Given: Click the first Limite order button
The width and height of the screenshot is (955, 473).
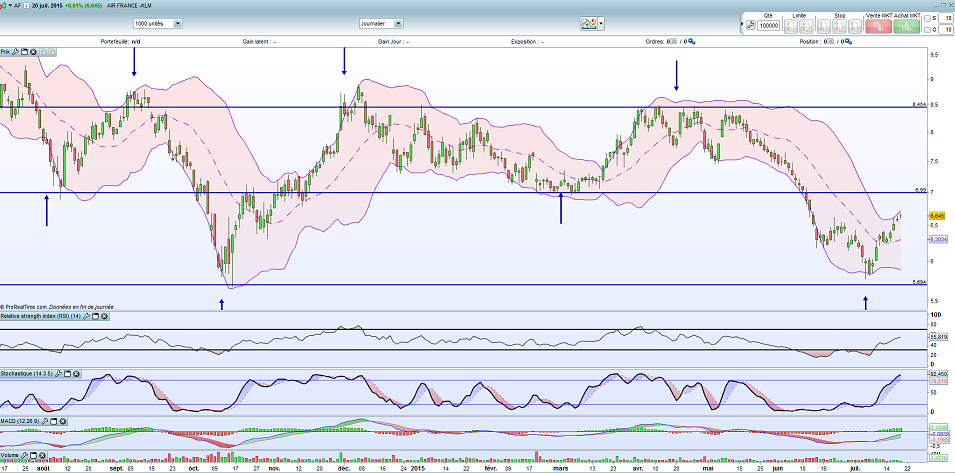Looking at the screenshot, I should point(791,26).
